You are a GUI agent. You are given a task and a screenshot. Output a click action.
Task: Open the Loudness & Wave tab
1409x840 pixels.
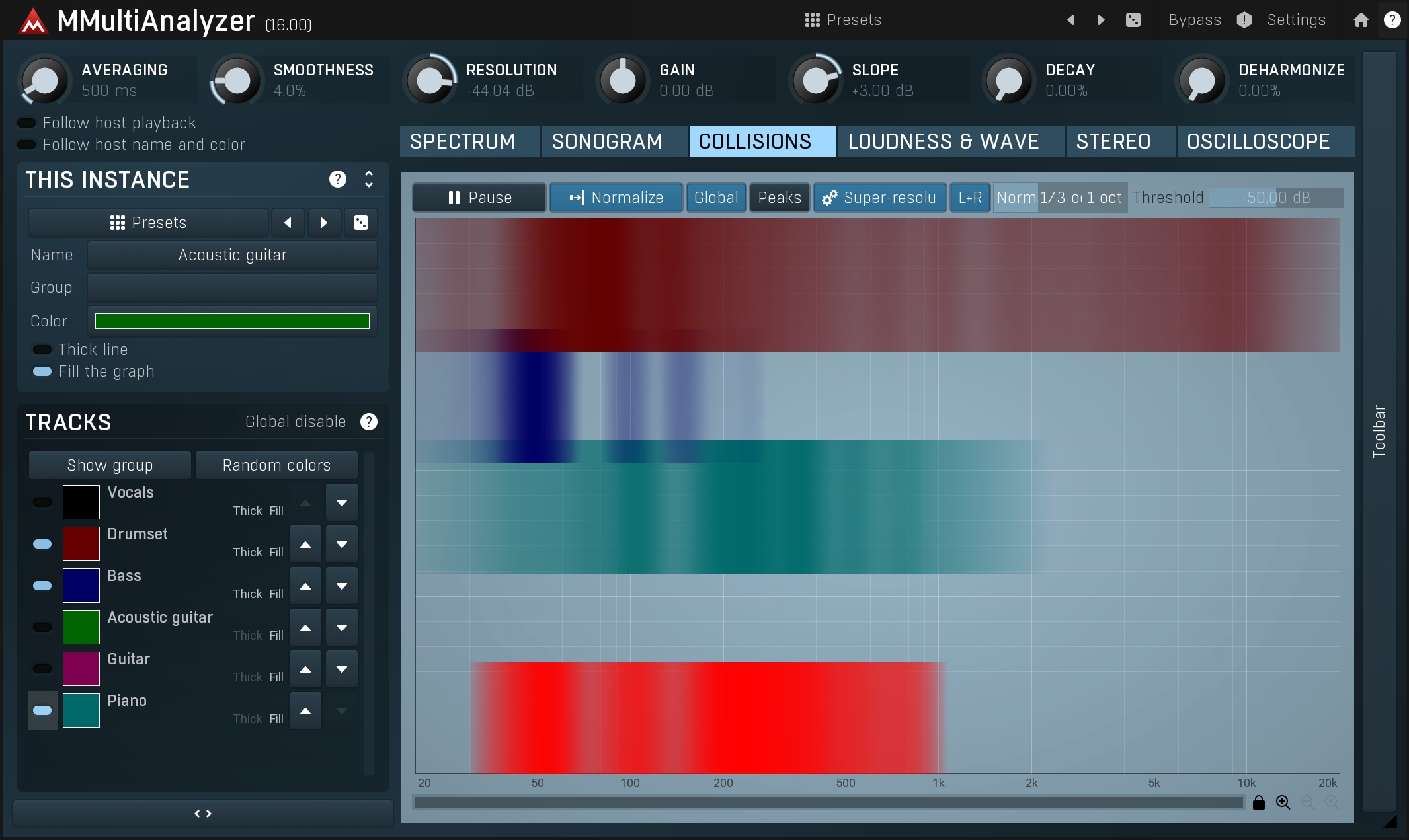pyautogui.click(x=944, y=141)
